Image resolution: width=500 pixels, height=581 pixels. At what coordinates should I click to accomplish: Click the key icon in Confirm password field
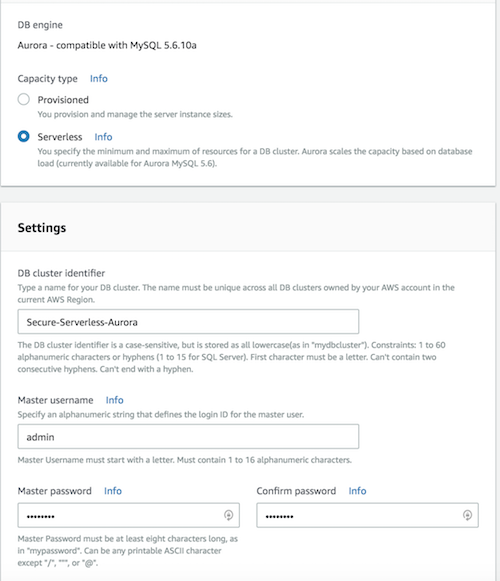(x=467, y=515)
